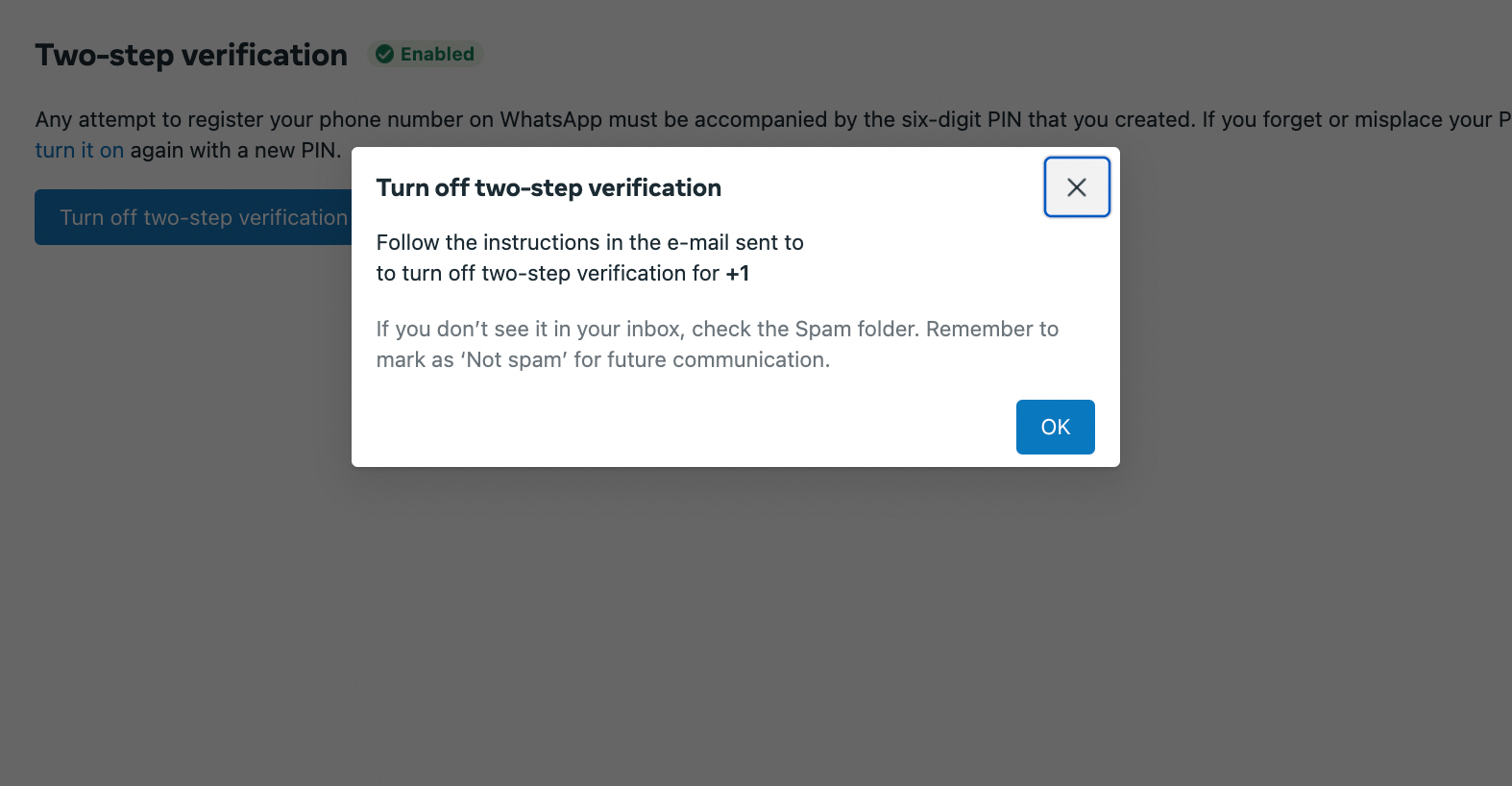Click the dimmed "Turn off two-step verification" button
This screenshot has width=1512, height=786.
192,218
